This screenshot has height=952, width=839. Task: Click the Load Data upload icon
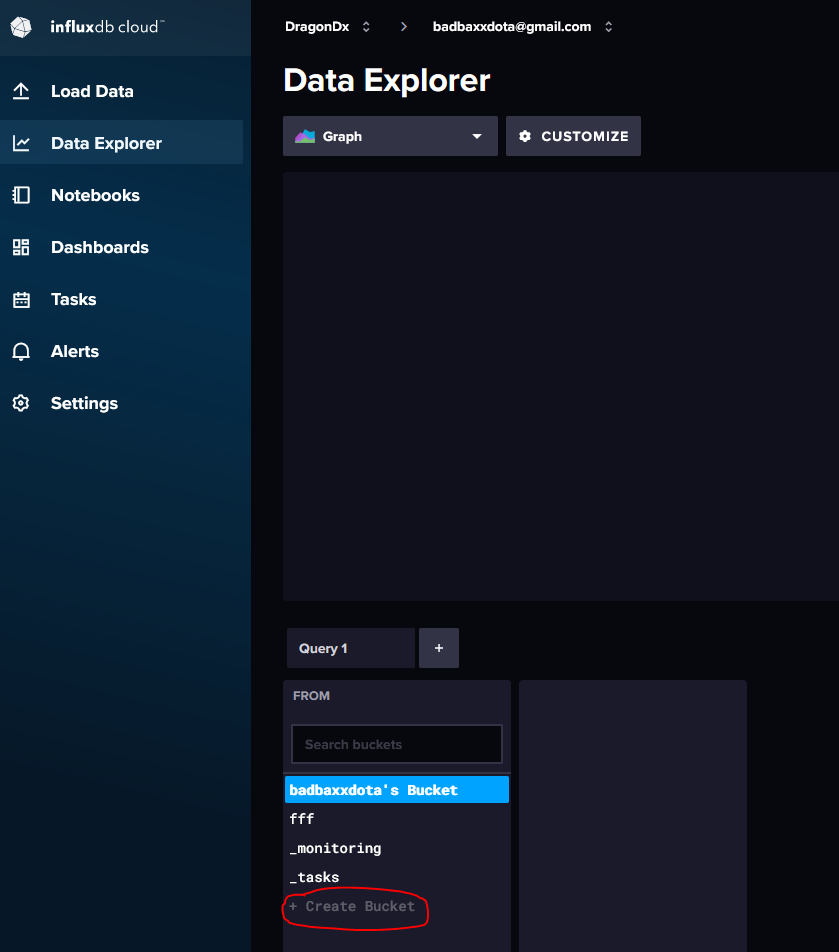point(21,91)
